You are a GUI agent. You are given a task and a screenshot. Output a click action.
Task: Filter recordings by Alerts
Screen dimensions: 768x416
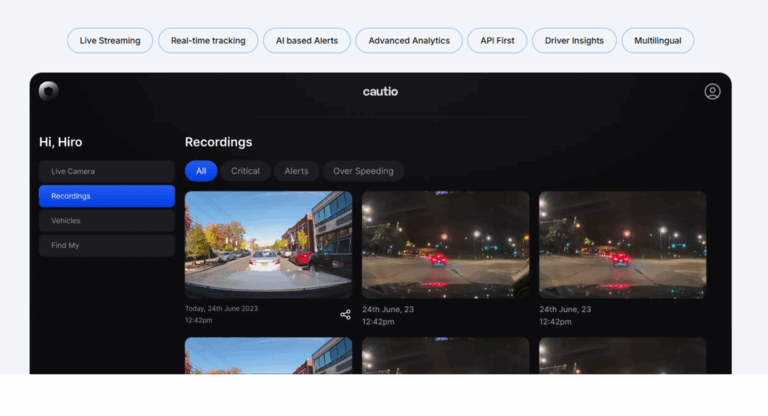(x=296, y=171)
